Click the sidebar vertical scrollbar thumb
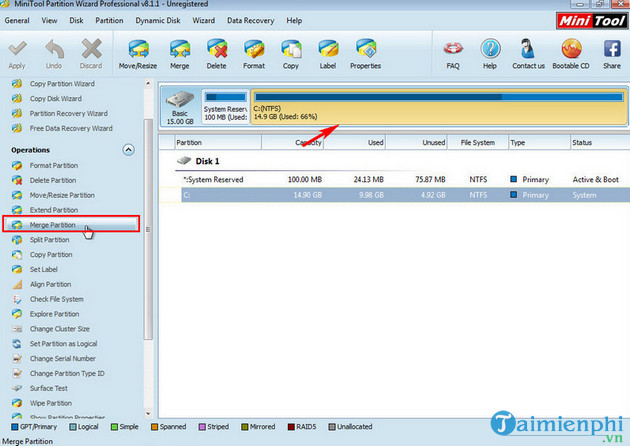The image size is (630, 446). pos(148,229)
